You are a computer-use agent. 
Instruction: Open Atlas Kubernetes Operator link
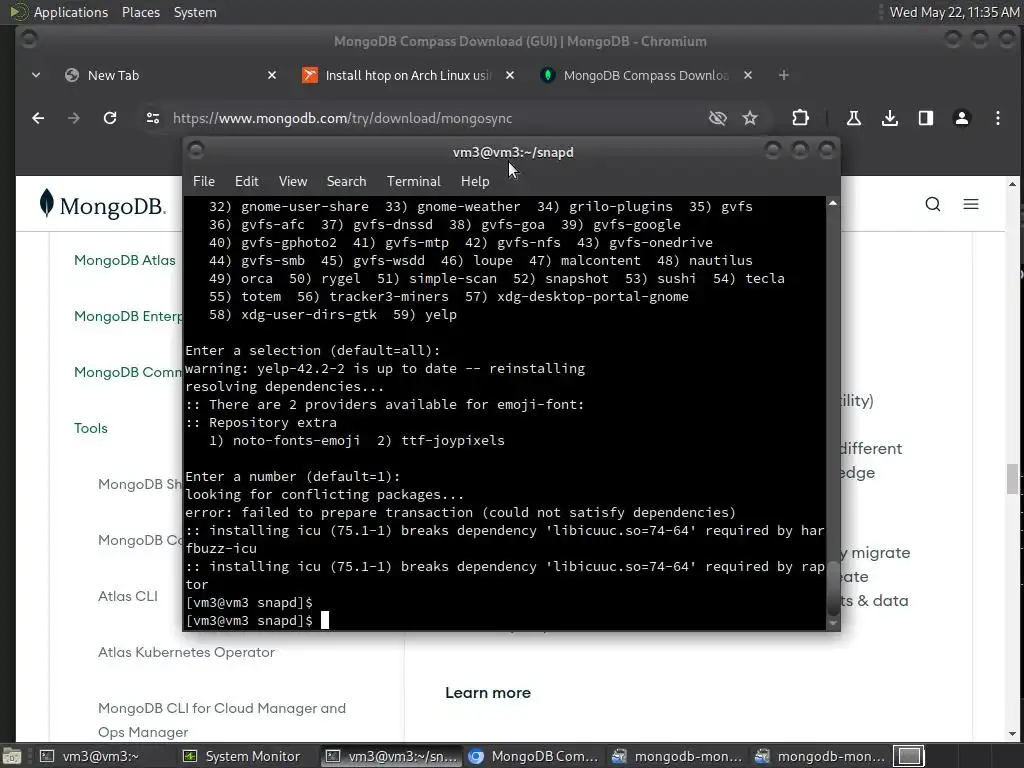pos(186,652)
